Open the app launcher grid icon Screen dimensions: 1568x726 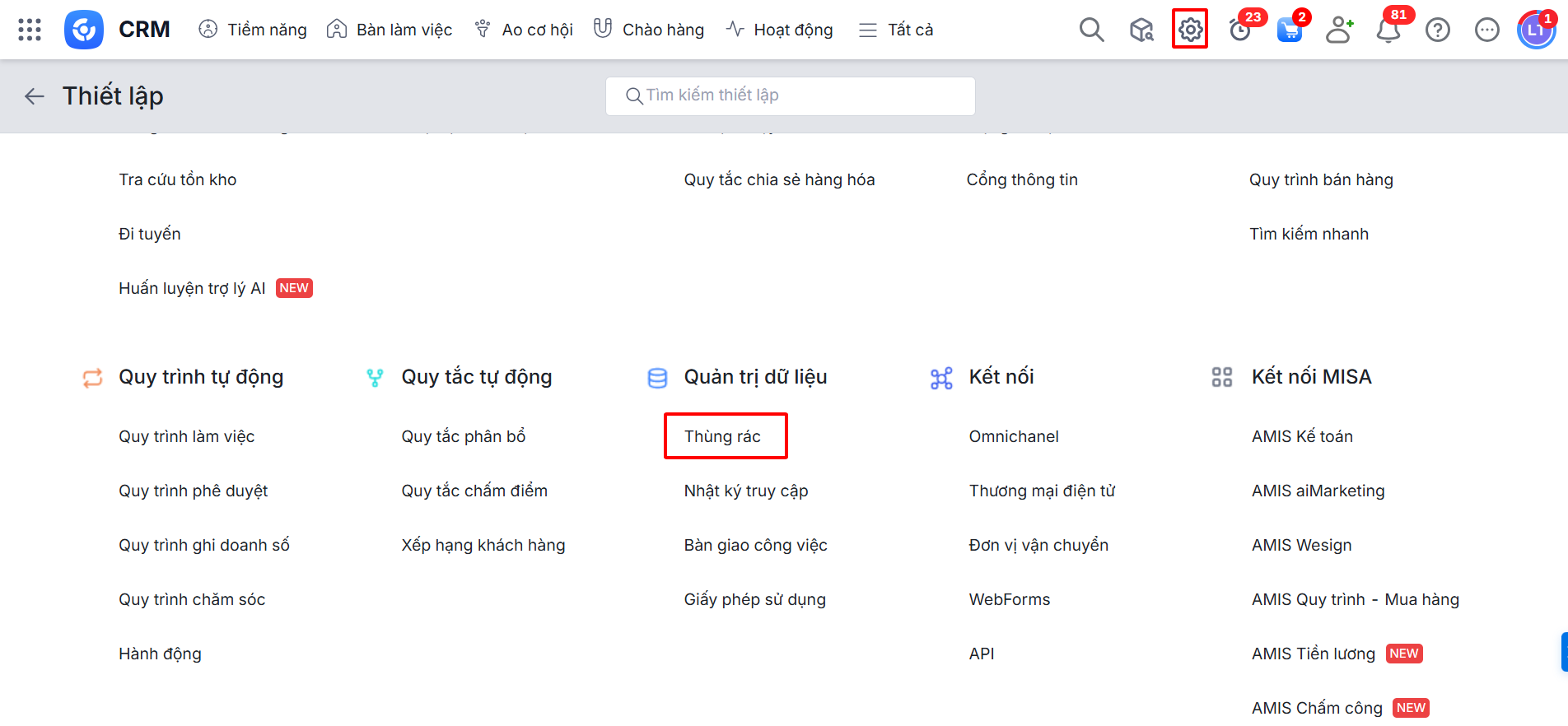[x=30, y=30]
